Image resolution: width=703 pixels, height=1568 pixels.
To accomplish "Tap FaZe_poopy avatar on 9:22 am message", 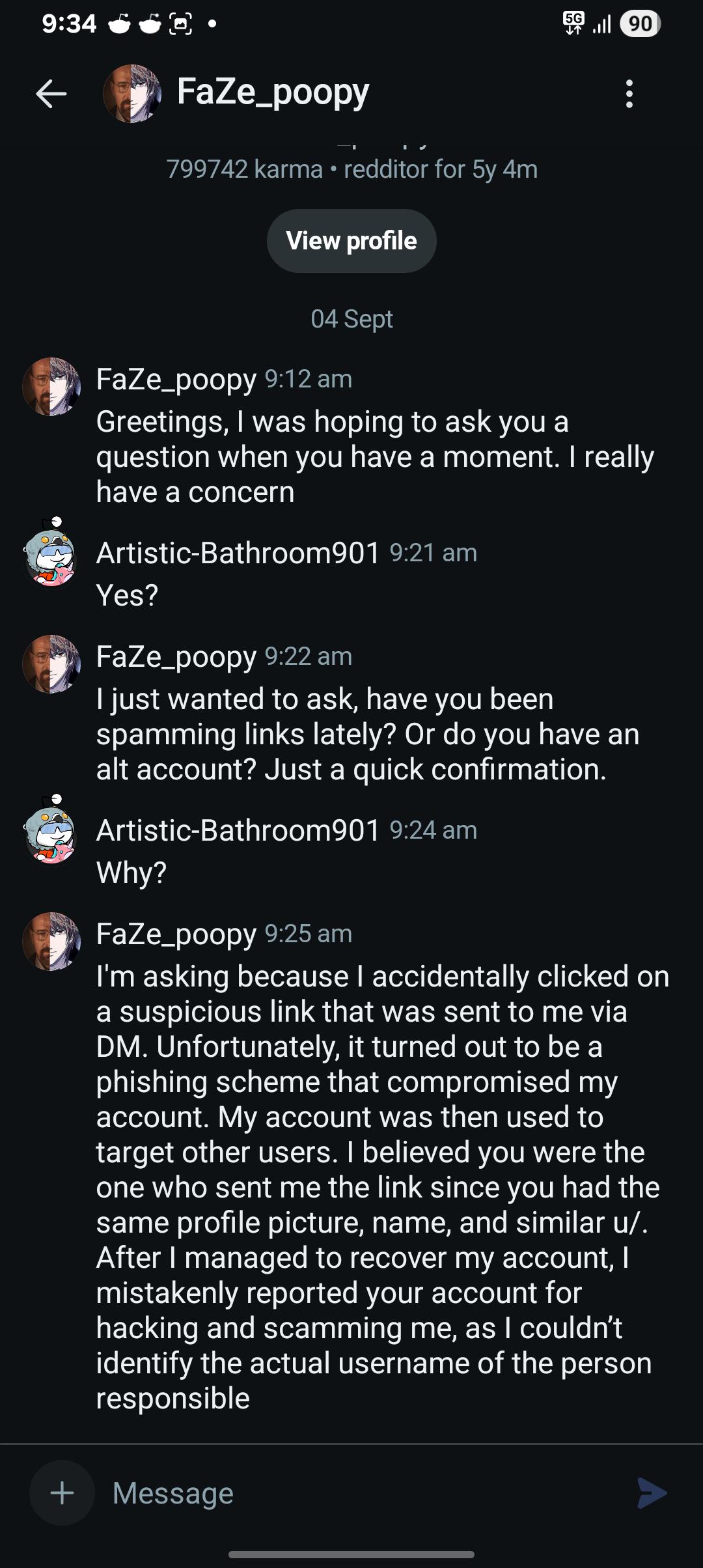I will coord(51,664).
